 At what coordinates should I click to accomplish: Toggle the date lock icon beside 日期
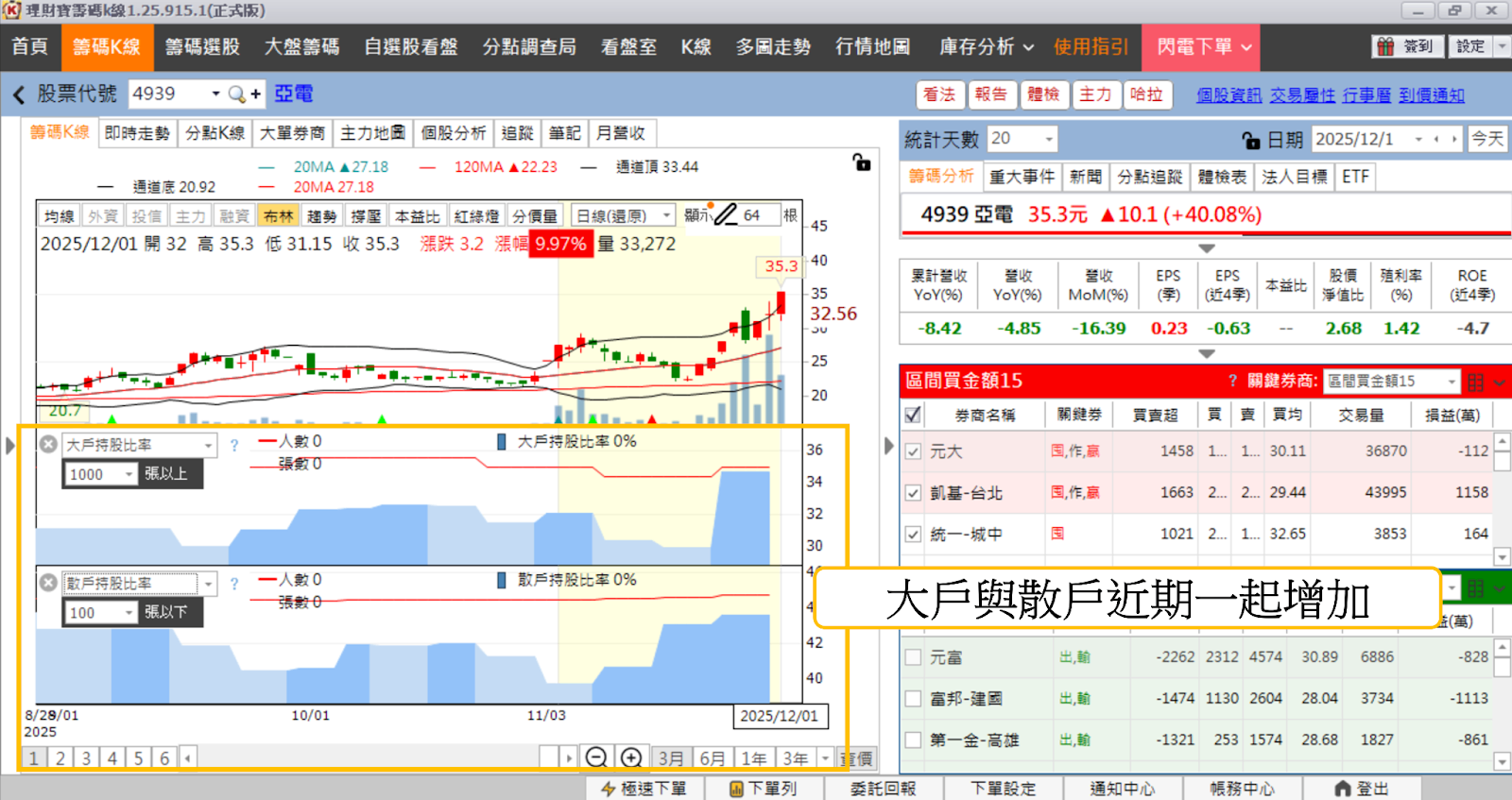[x=1251, y=140]
